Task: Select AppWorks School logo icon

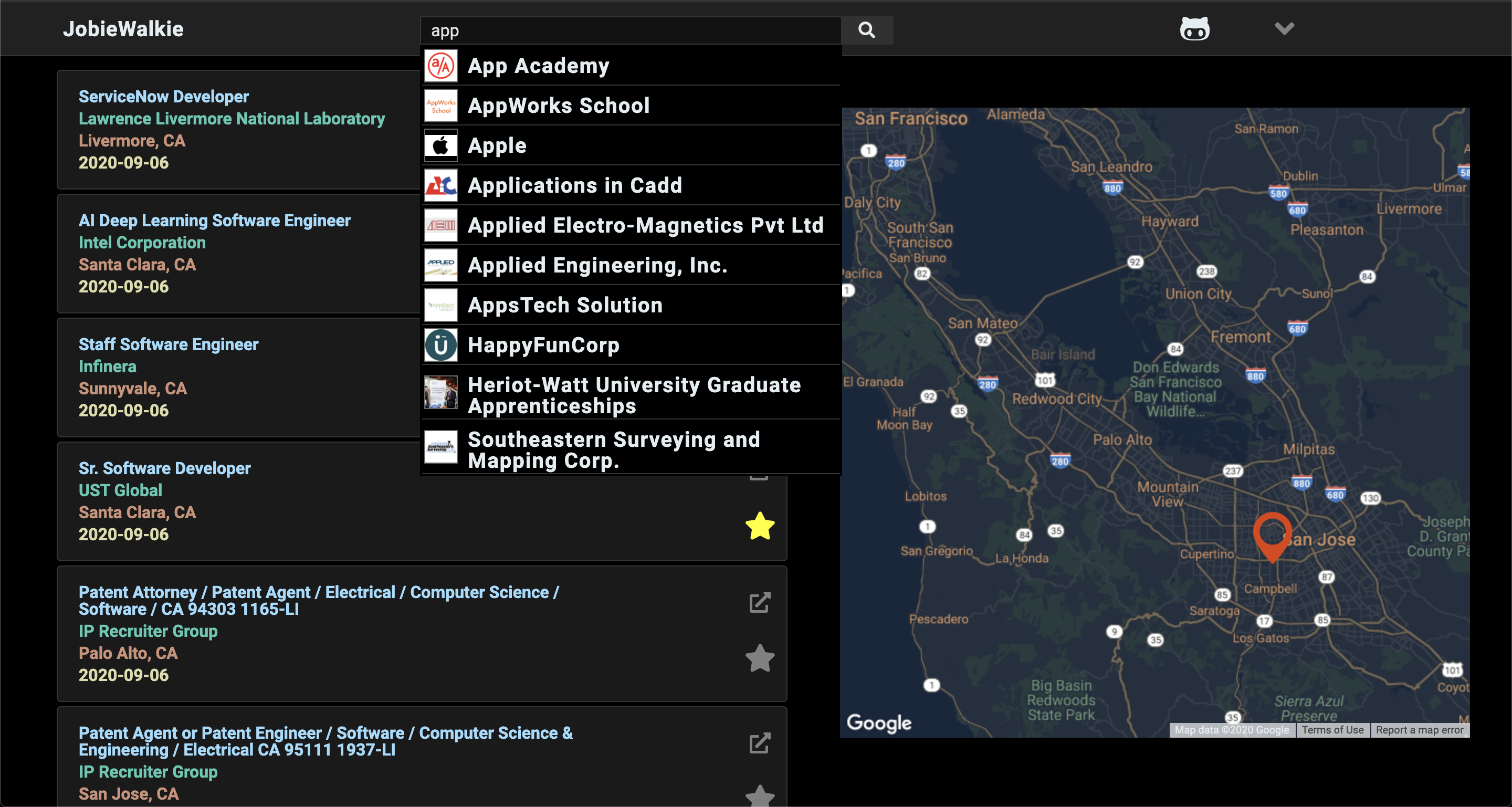Action: [x=441, y=106]
